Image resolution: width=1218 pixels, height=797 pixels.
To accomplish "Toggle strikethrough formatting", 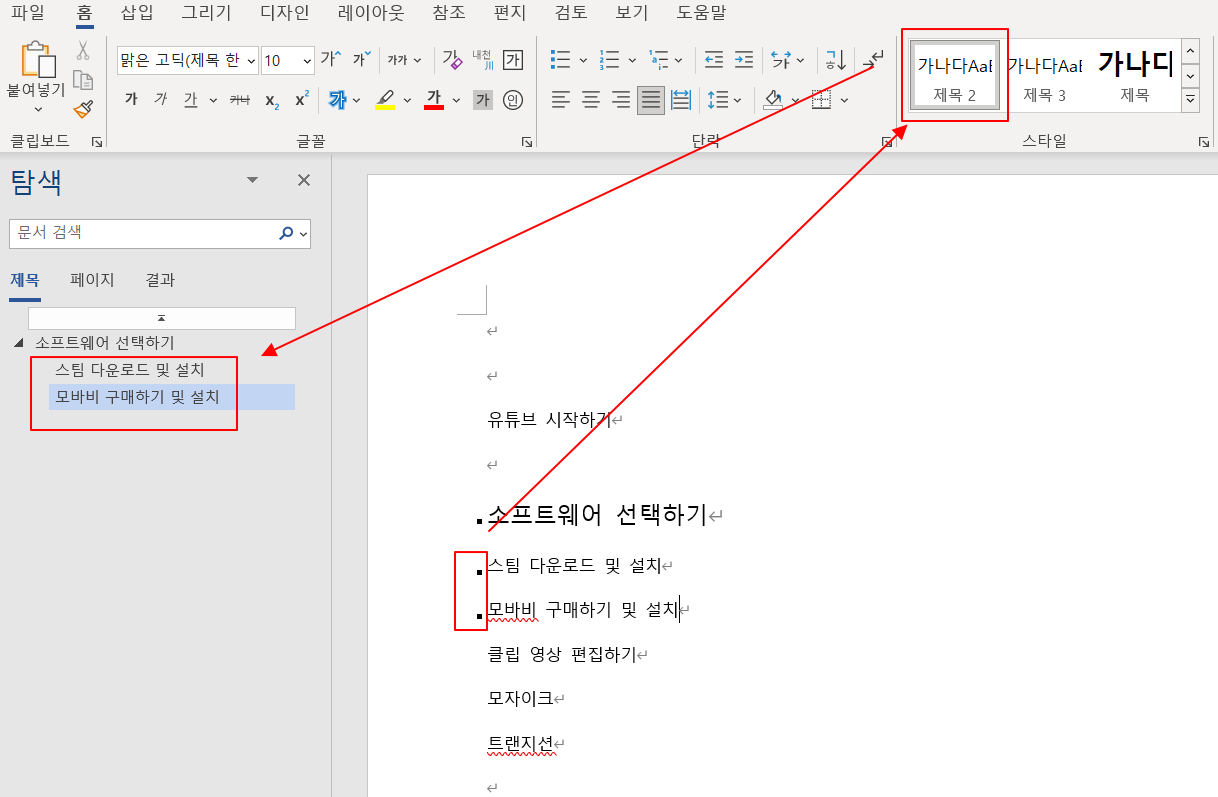I will pyautogui.click(x=240, y=100).
